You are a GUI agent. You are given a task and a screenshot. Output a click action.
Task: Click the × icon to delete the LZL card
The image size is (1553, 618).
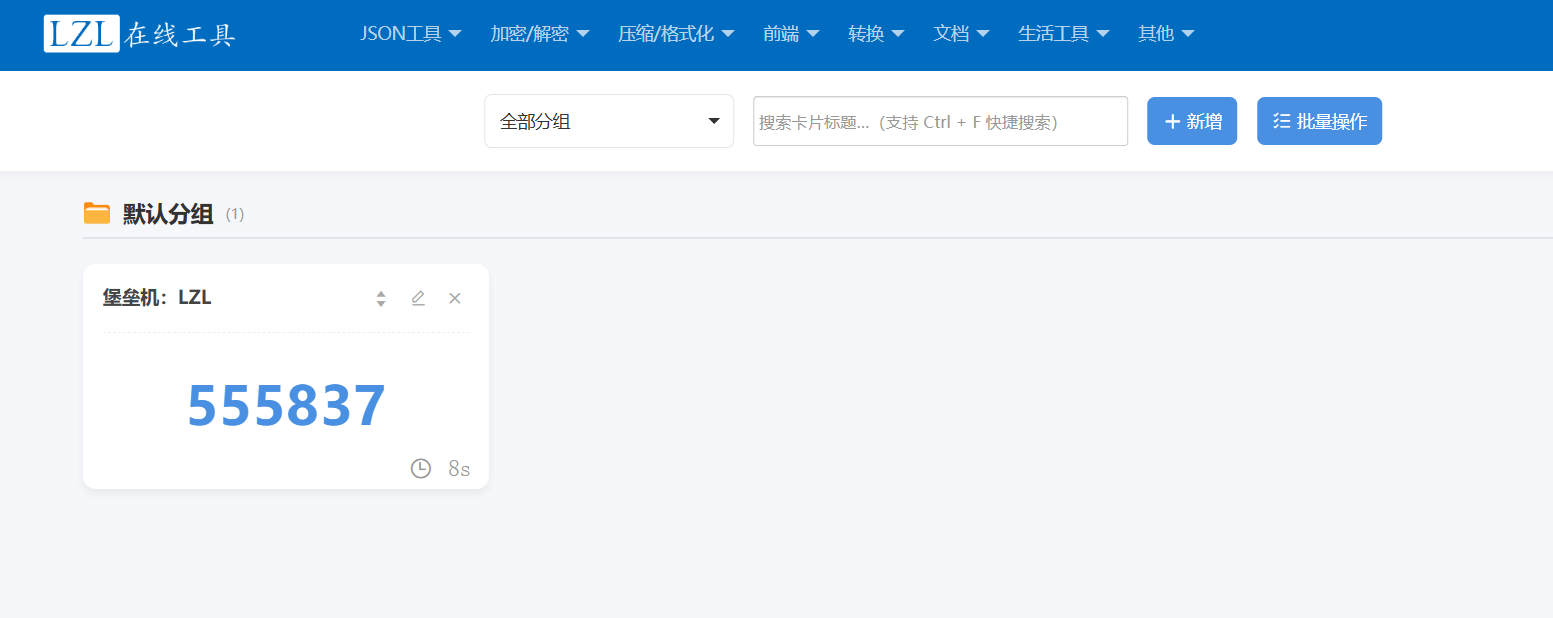pyautogui.click(x=455, y=297)
